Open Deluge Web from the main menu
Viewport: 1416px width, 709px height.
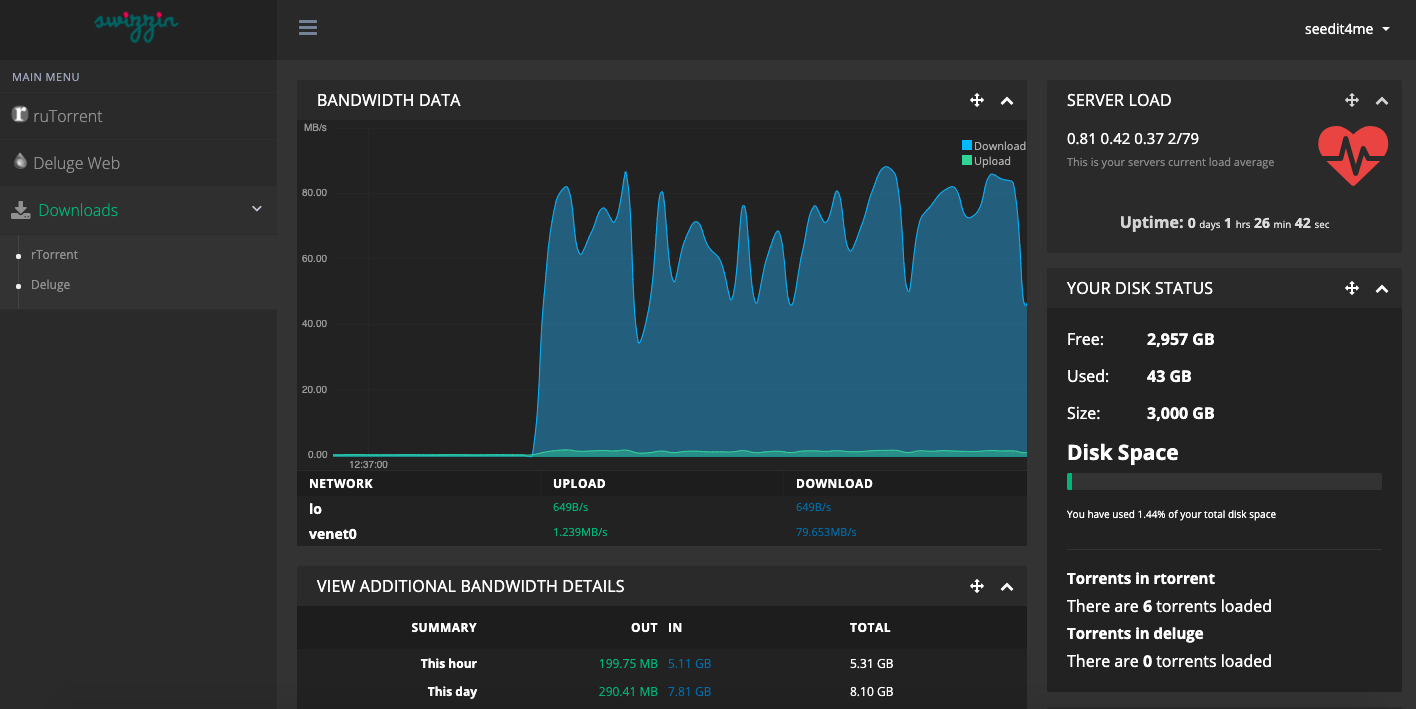(x=76, y=163)
